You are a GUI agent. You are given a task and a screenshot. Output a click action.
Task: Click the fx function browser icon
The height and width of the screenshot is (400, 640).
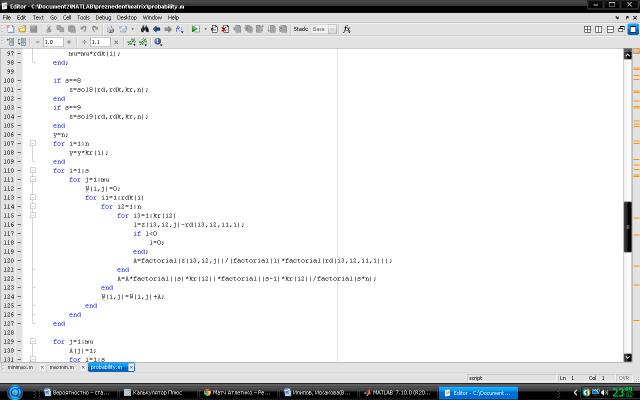click(x=346, y=30)
